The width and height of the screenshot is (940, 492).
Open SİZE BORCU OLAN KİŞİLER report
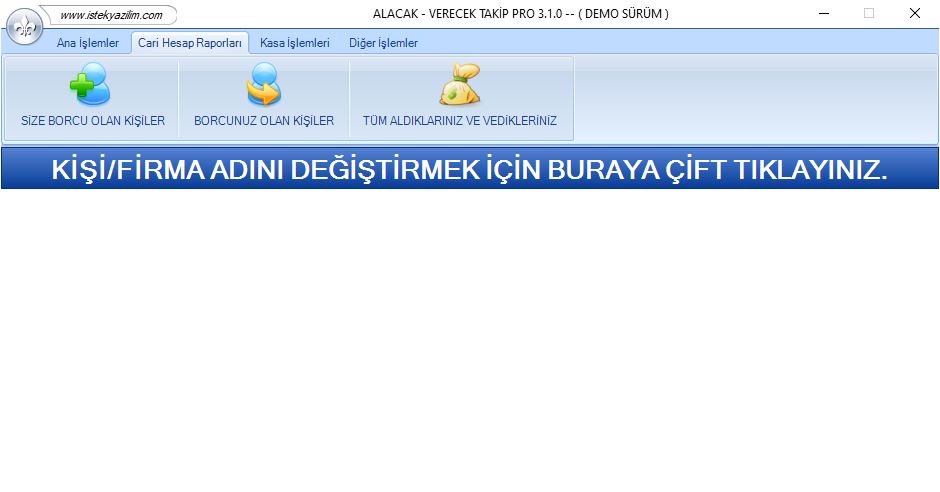[93, 98]
